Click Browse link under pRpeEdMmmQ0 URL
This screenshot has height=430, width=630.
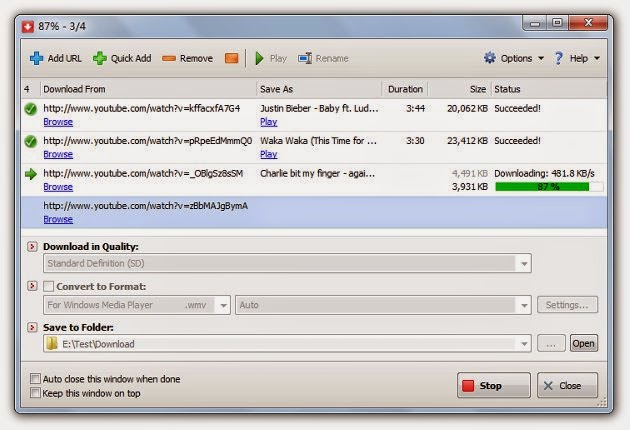click(58, 154)
